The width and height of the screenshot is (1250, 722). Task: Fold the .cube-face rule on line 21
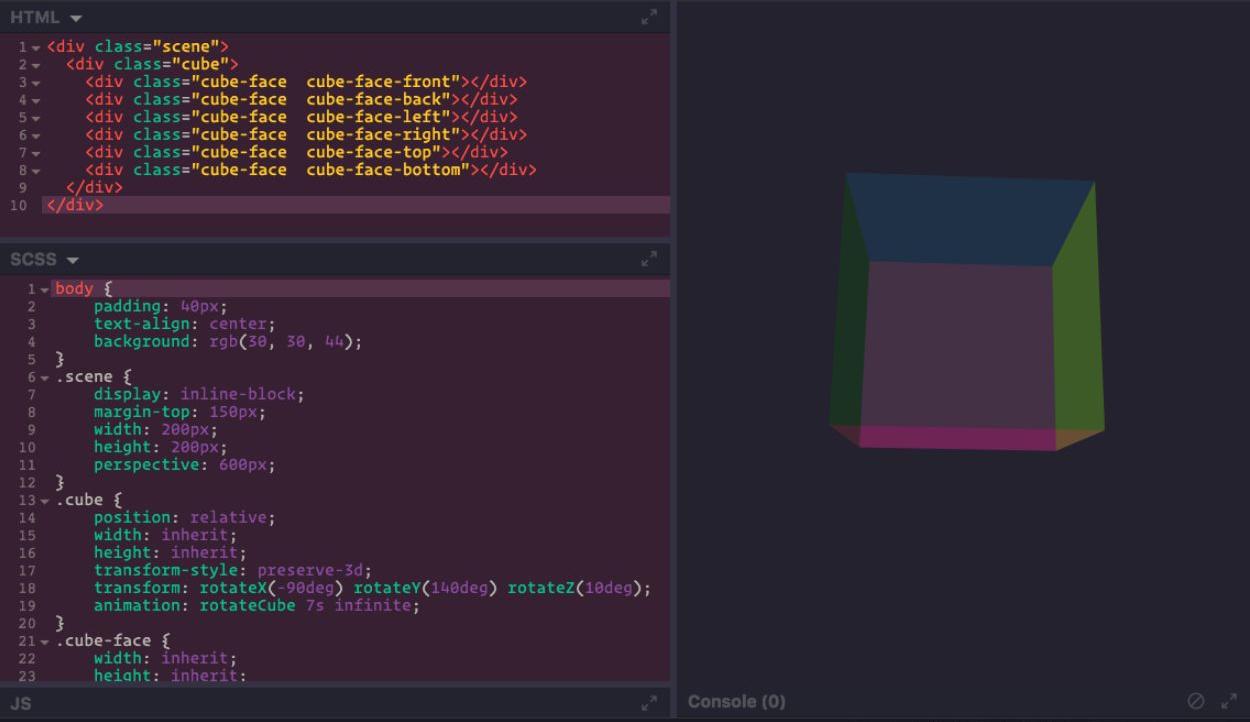[44, 642]
